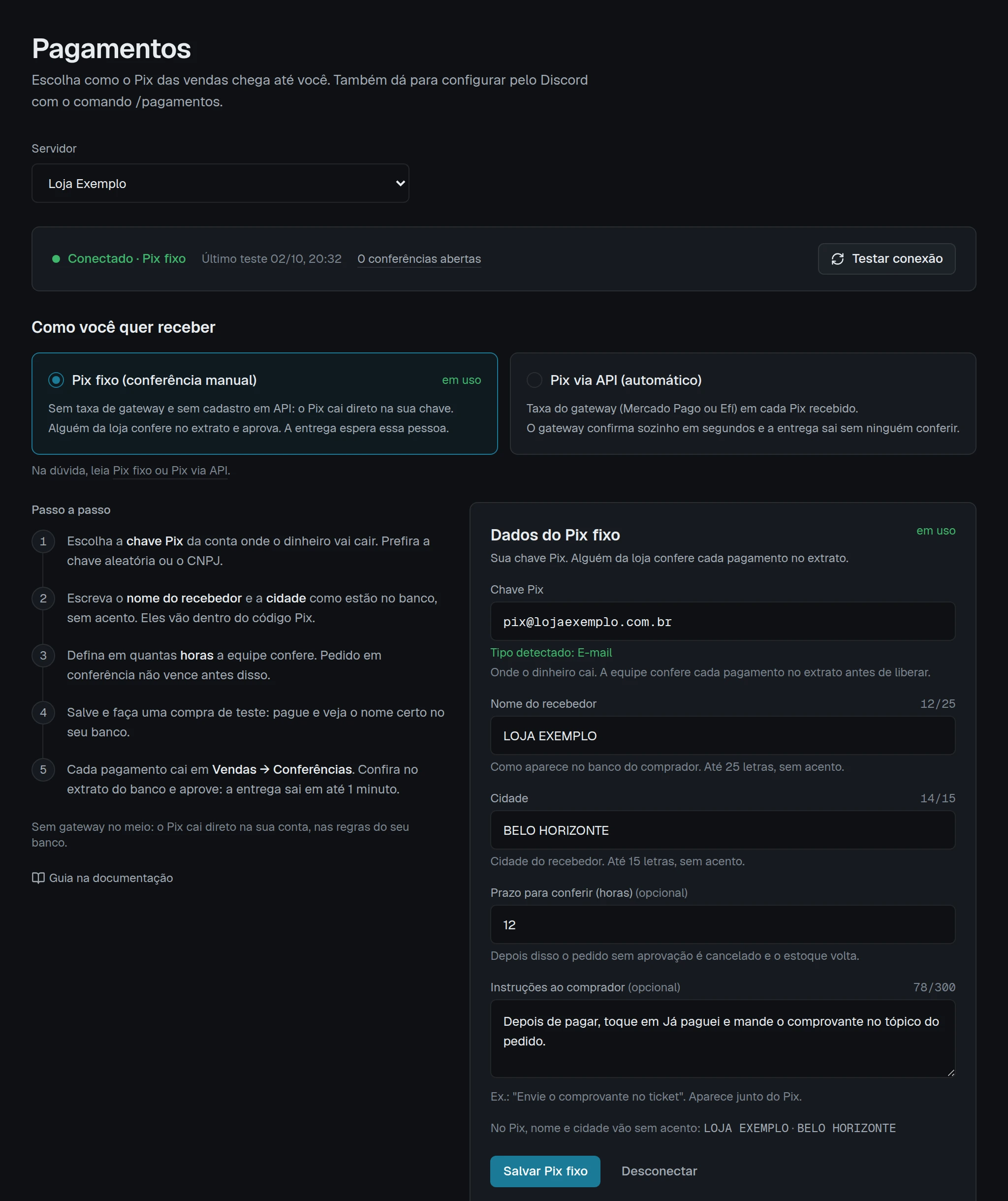This screenshot has height=1201, width=1008.
Task: Select Pix via API (automático) radio
Action: [x=534, y=380]
